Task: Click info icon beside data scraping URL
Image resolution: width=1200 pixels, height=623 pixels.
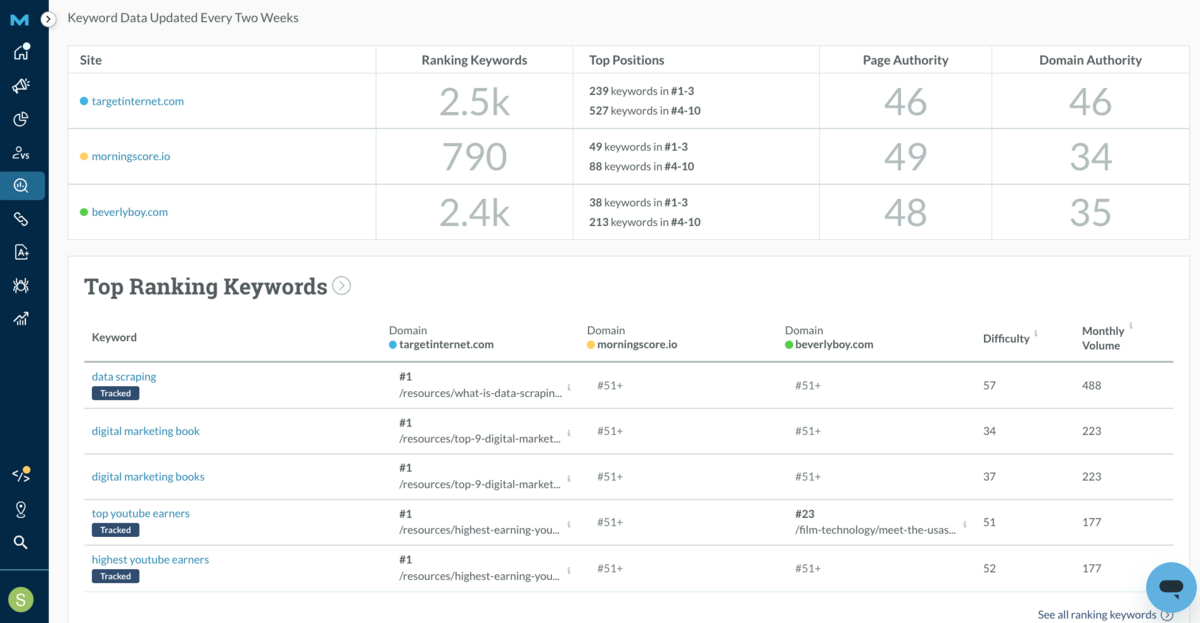Action: pos(569,387)
